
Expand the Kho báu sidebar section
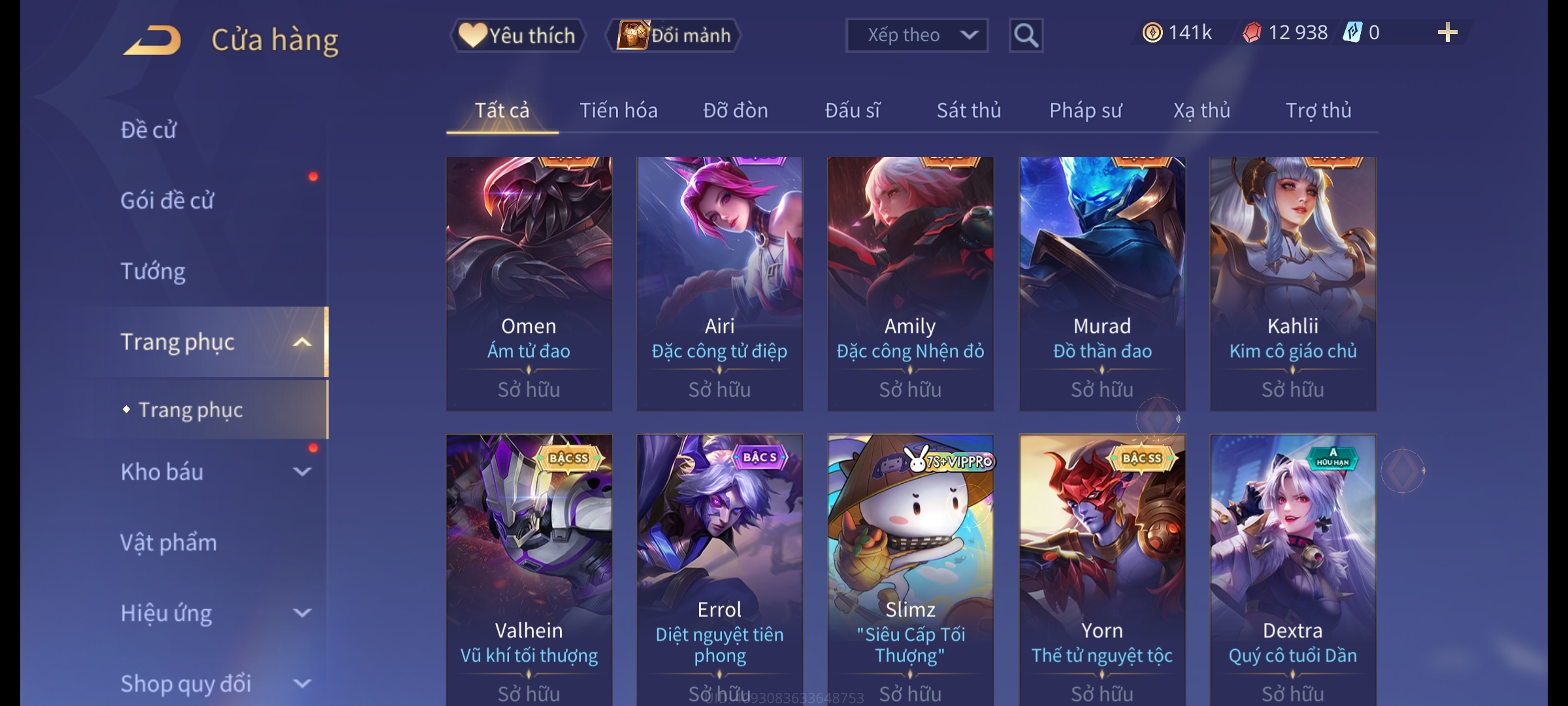(302, 471)
